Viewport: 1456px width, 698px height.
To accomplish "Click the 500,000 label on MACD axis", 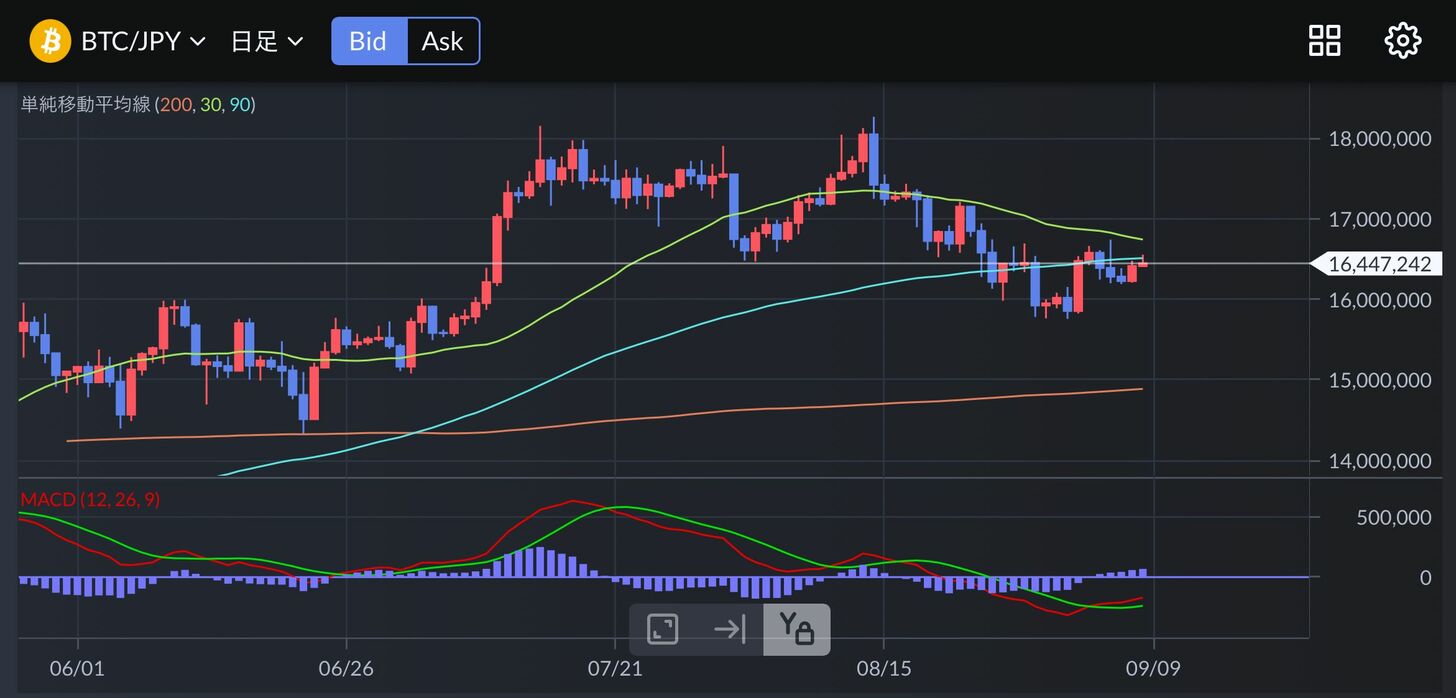I will point(1396,517).
